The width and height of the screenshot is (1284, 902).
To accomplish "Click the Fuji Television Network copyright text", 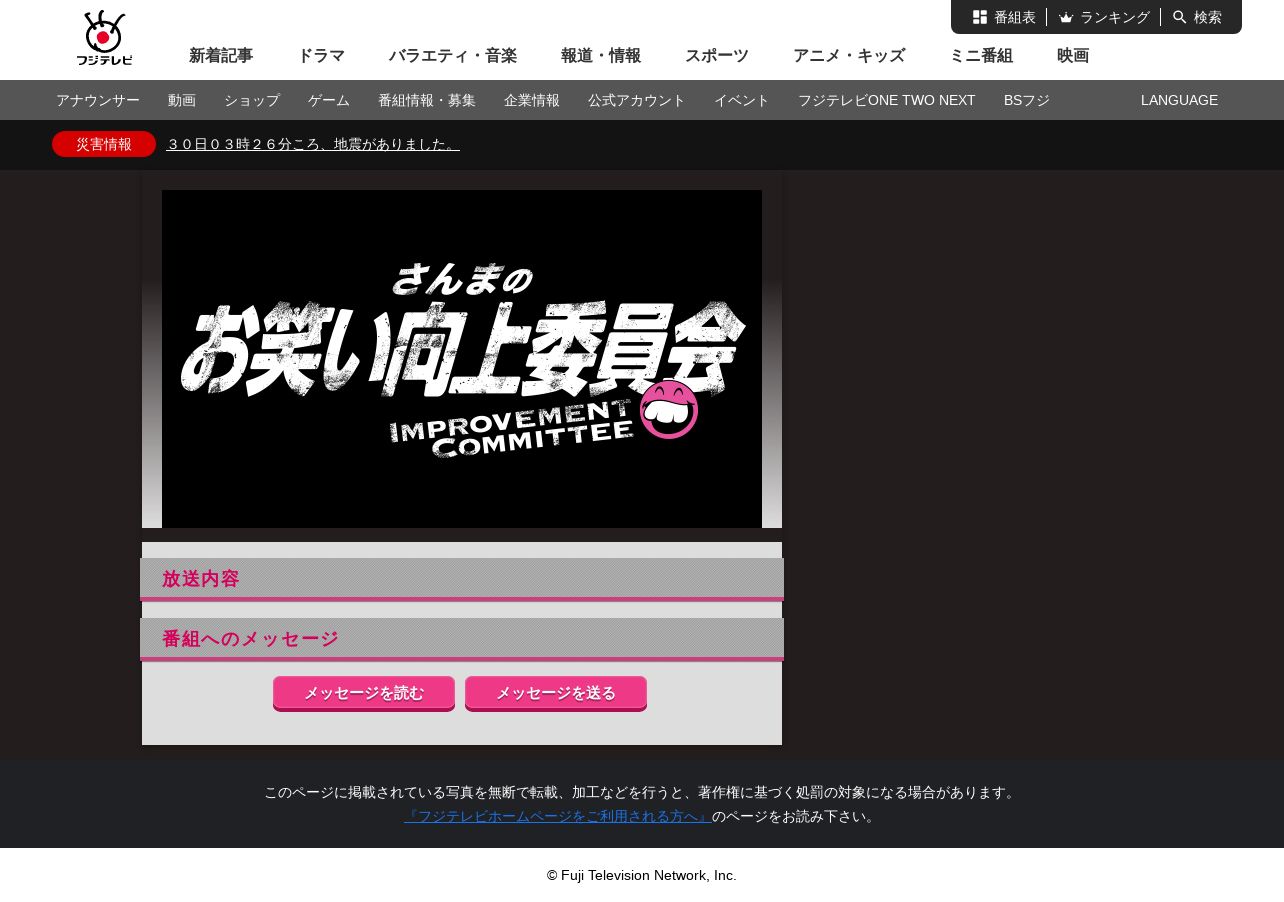I will click(642, 875).
